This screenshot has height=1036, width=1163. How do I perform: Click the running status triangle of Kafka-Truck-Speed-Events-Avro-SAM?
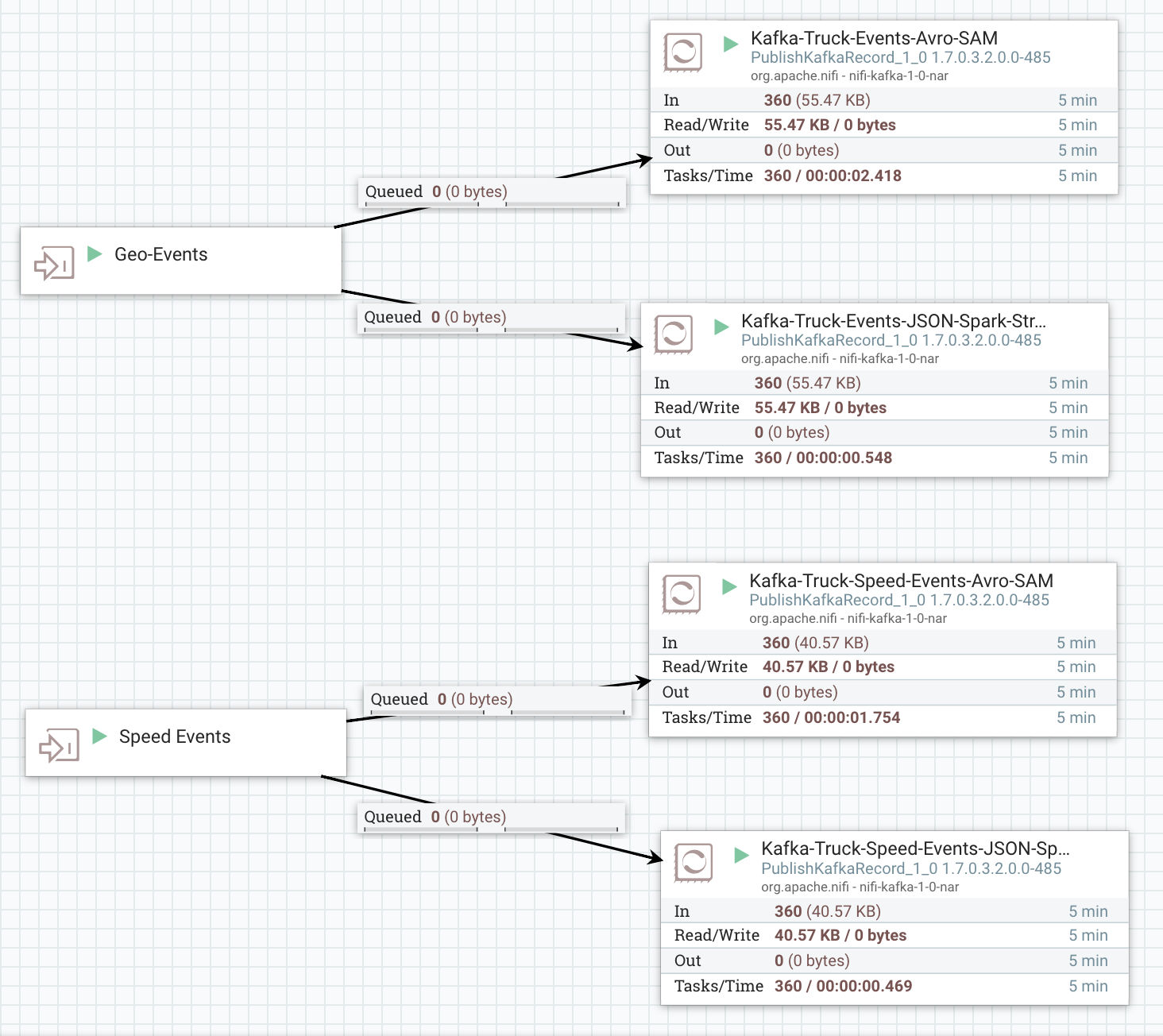(x=729, y=586)
